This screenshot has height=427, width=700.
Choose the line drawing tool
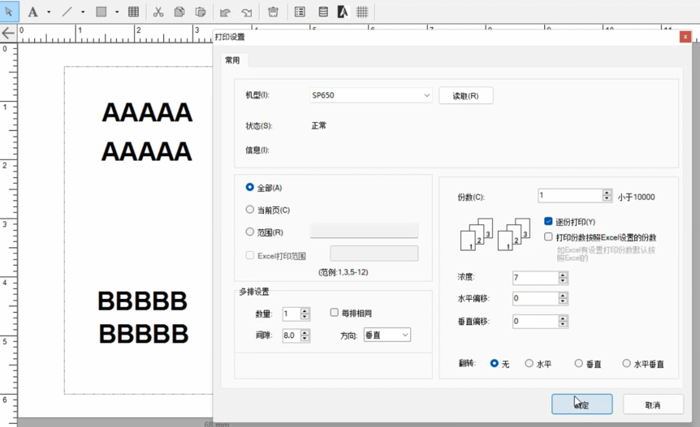pos(67,12)
